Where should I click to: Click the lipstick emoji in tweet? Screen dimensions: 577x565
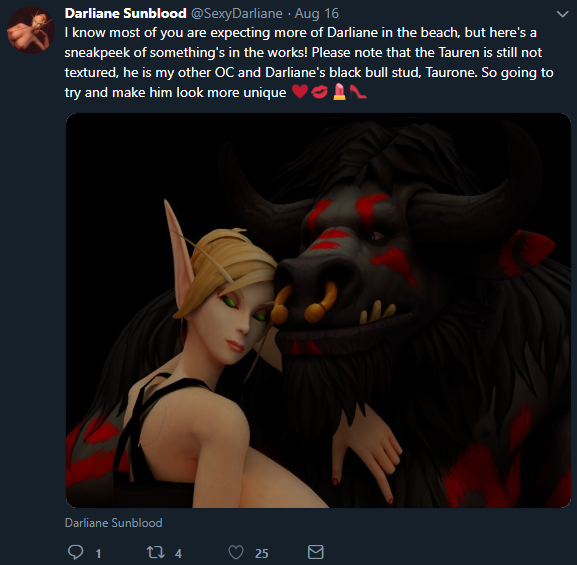click(x=339, y=92)
